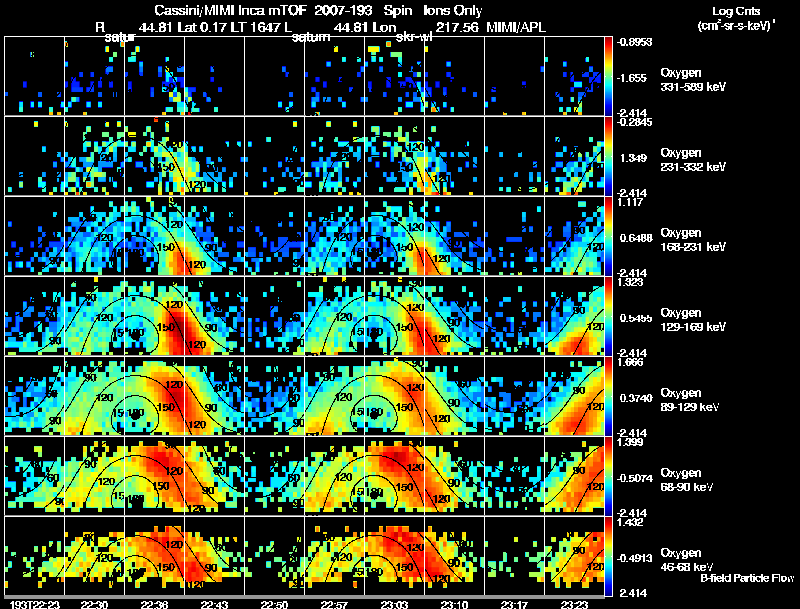Click the '23:23' time axis label
The width and height of the screenshot is (800, 609).
coord(574,604)
